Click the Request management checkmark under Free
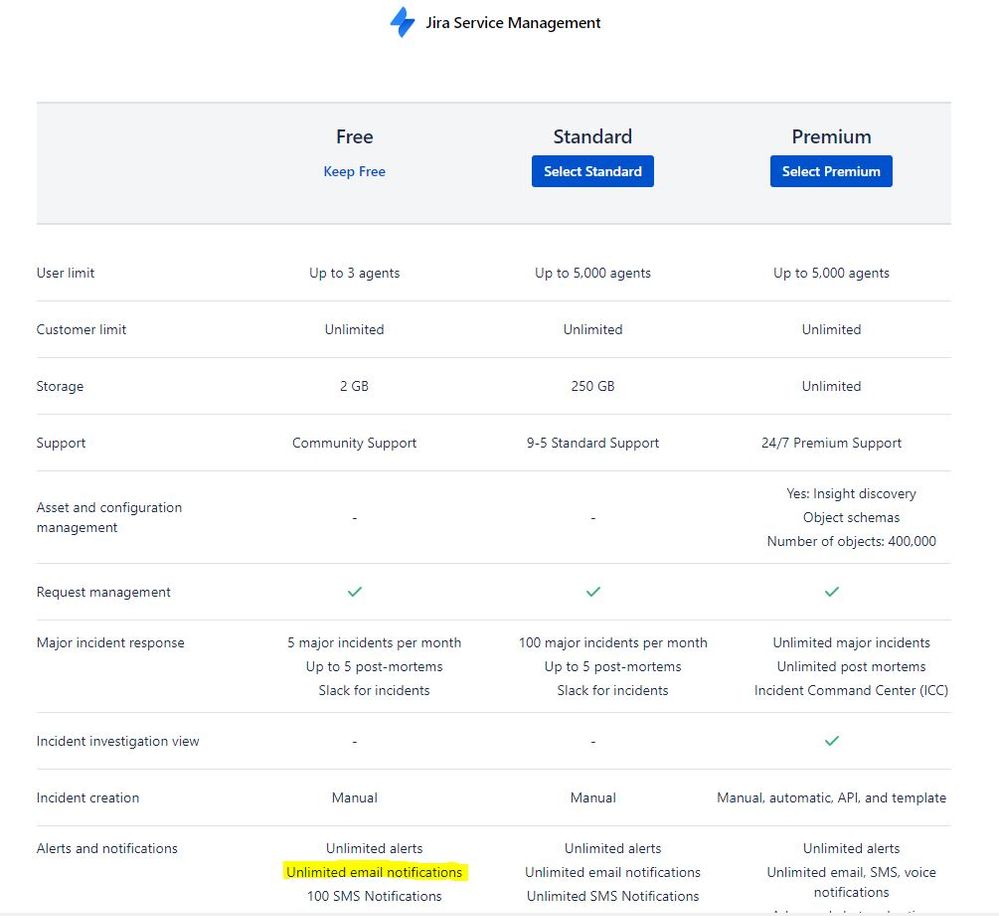The width and height of the screenshot is (999, 916). pos(355,592)
